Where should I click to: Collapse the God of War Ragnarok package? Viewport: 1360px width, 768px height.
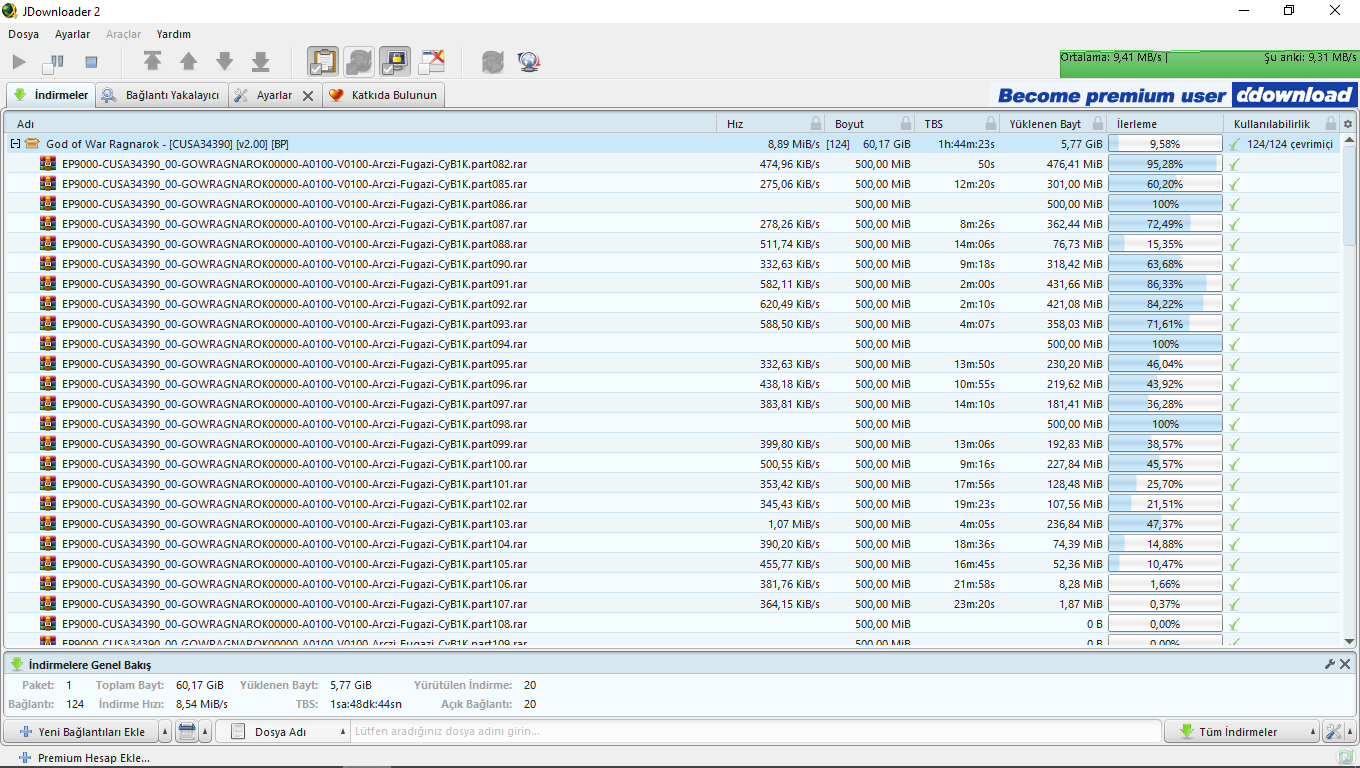15,144
